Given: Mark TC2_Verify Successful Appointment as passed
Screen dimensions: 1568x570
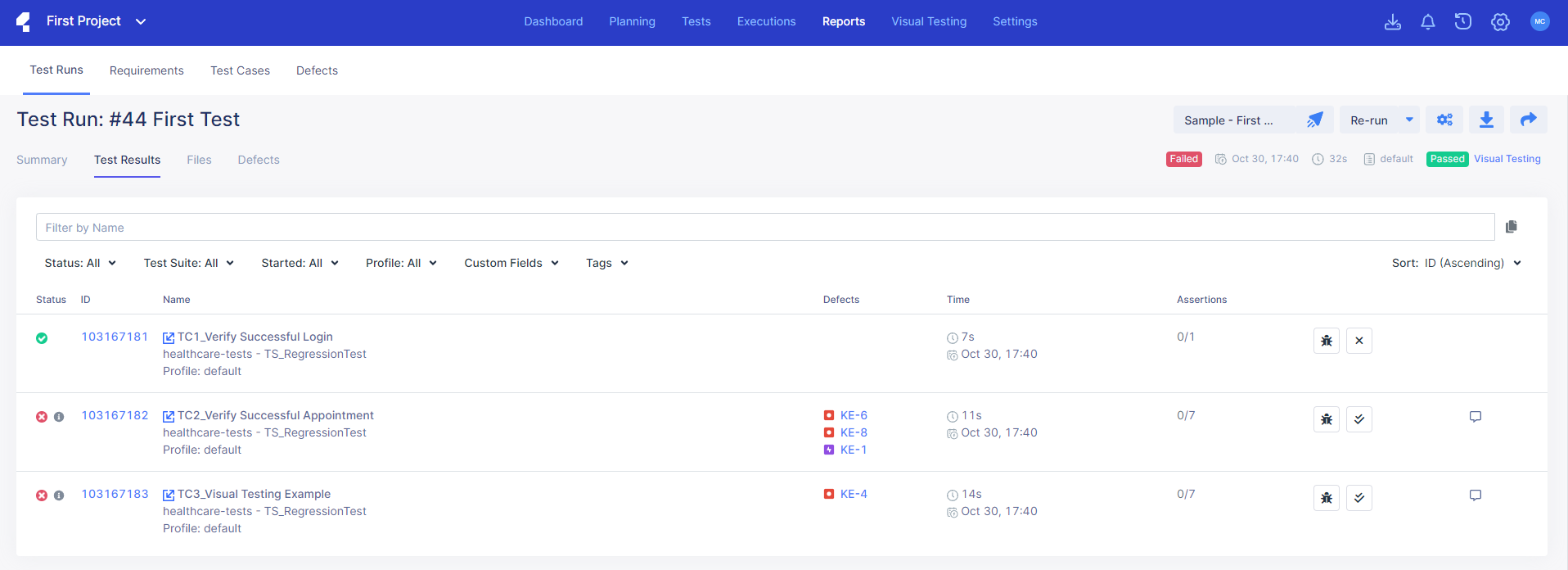Looking at the screenshot, I should point(1358,419).
